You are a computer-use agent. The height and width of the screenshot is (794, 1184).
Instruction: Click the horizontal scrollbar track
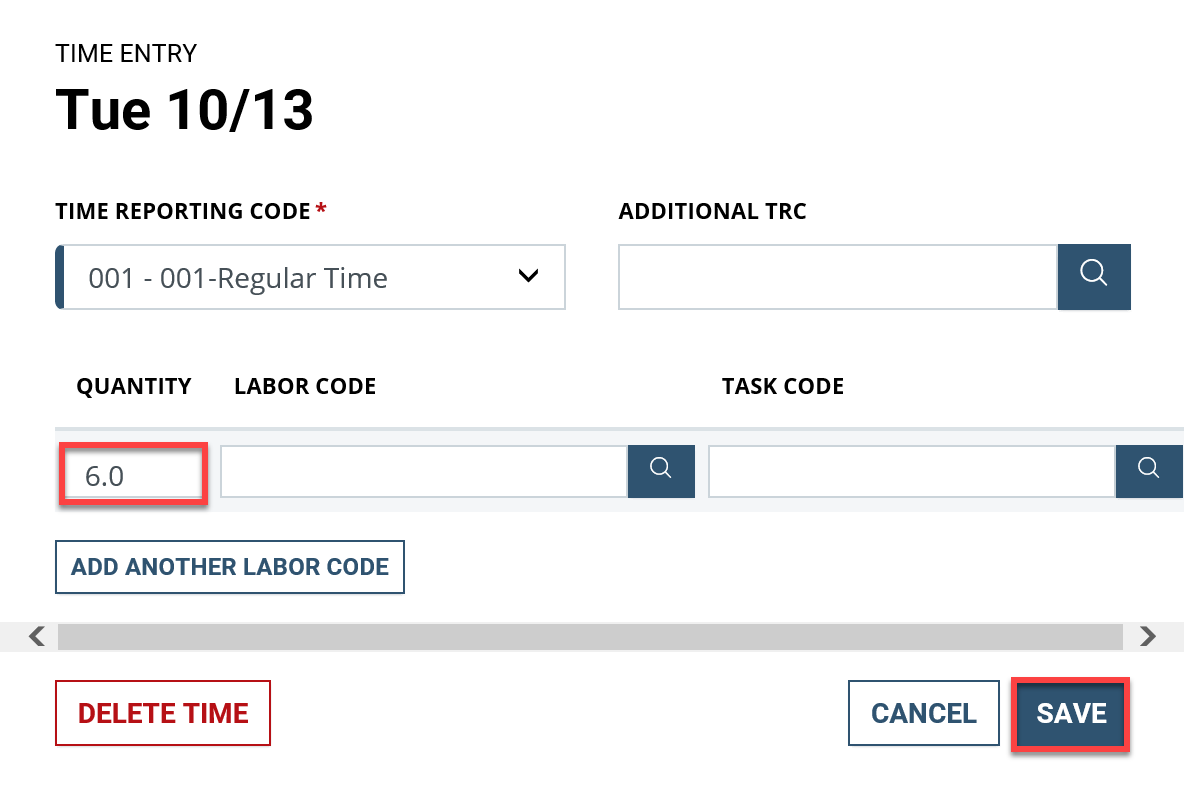tap(590, 636)
